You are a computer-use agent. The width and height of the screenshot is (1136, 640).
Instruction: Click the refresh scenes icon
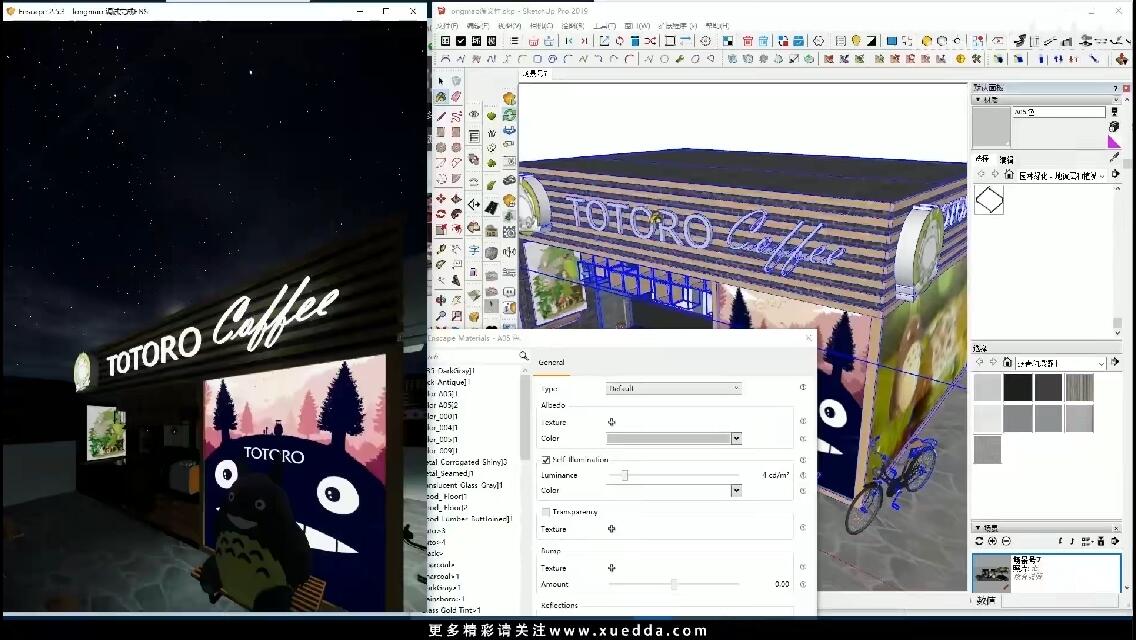(x=979, y=541)
